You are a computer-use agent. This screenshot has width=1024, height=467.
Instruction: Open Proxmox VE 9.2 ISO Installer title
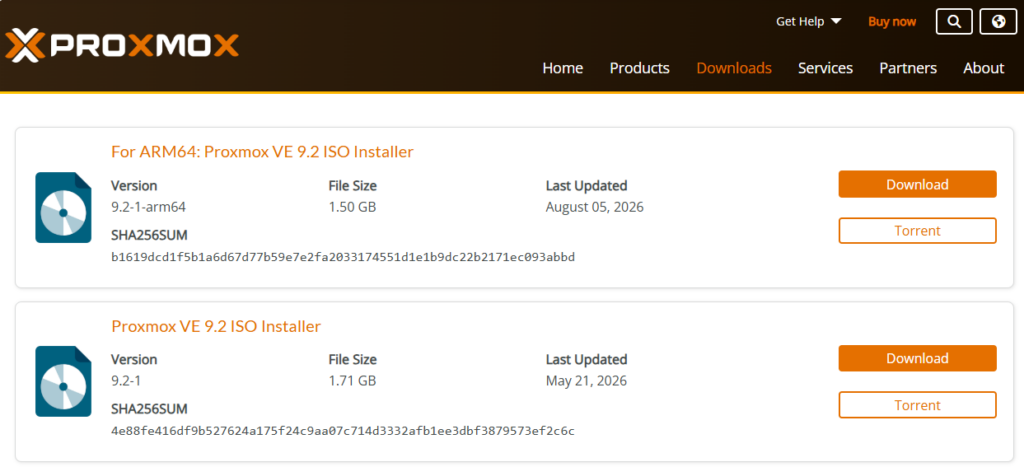click(216, 326)
